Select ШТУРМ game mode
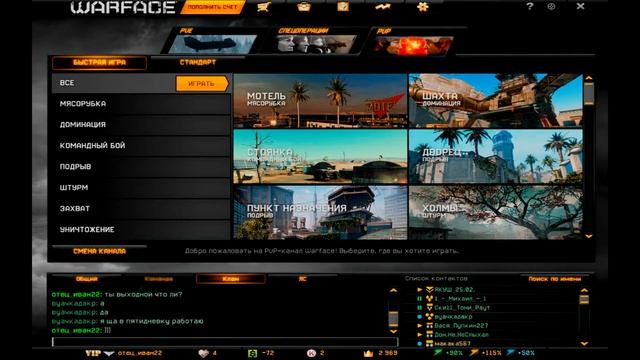Viewport: 640px width, 360px height. (141, 188)
